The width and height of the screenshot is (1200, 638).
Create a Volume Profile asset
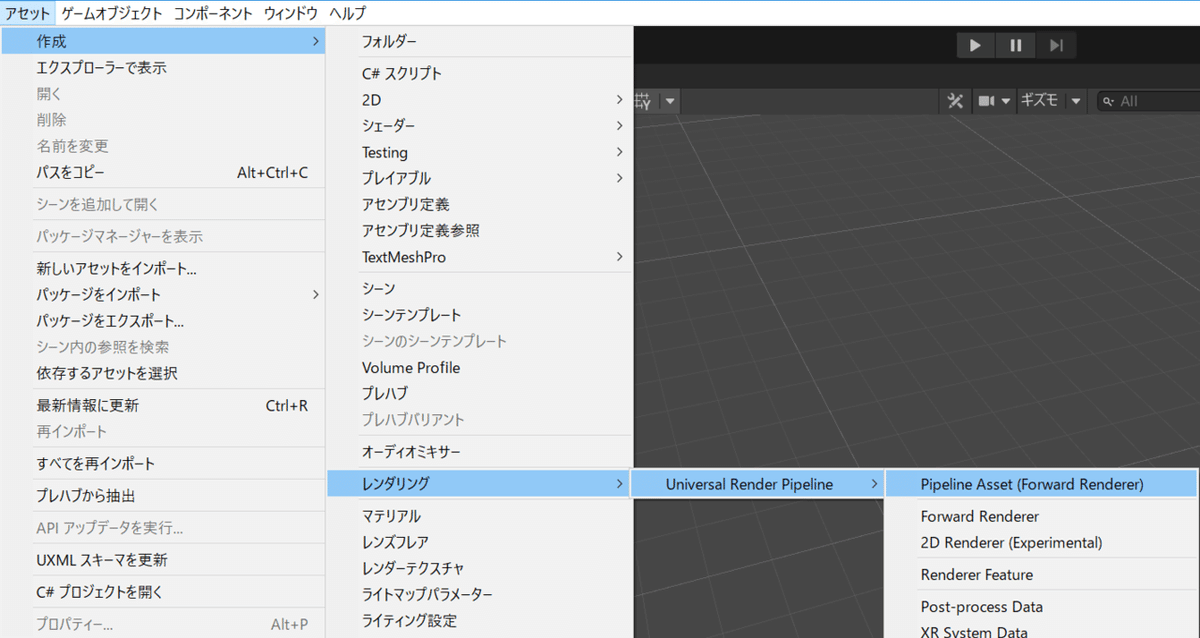(x=480, y=367)
